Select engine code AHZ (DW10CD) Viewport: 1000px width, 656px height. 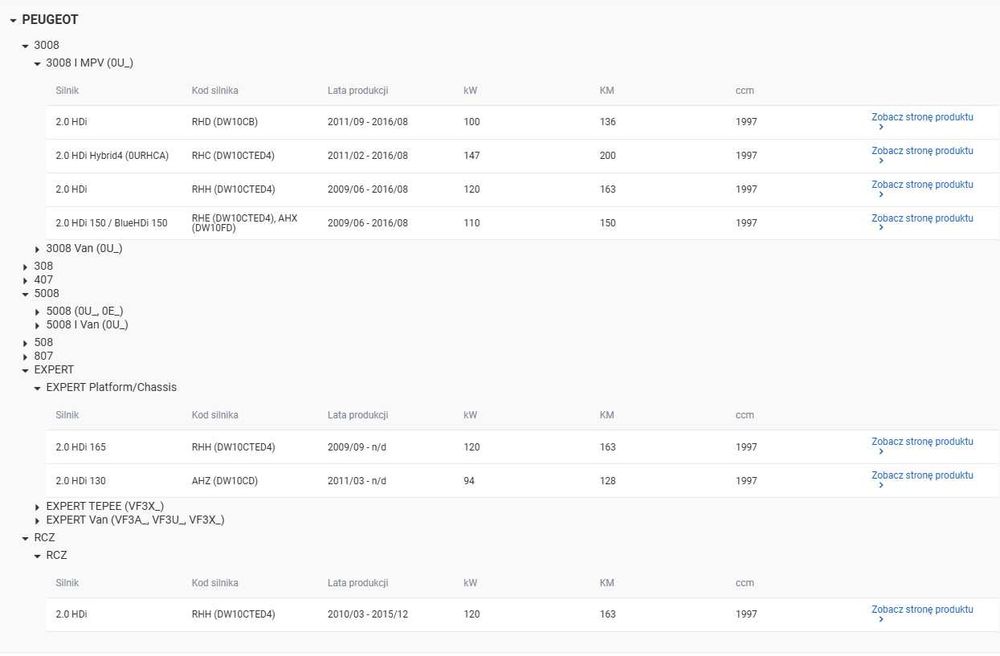(224, 481)
